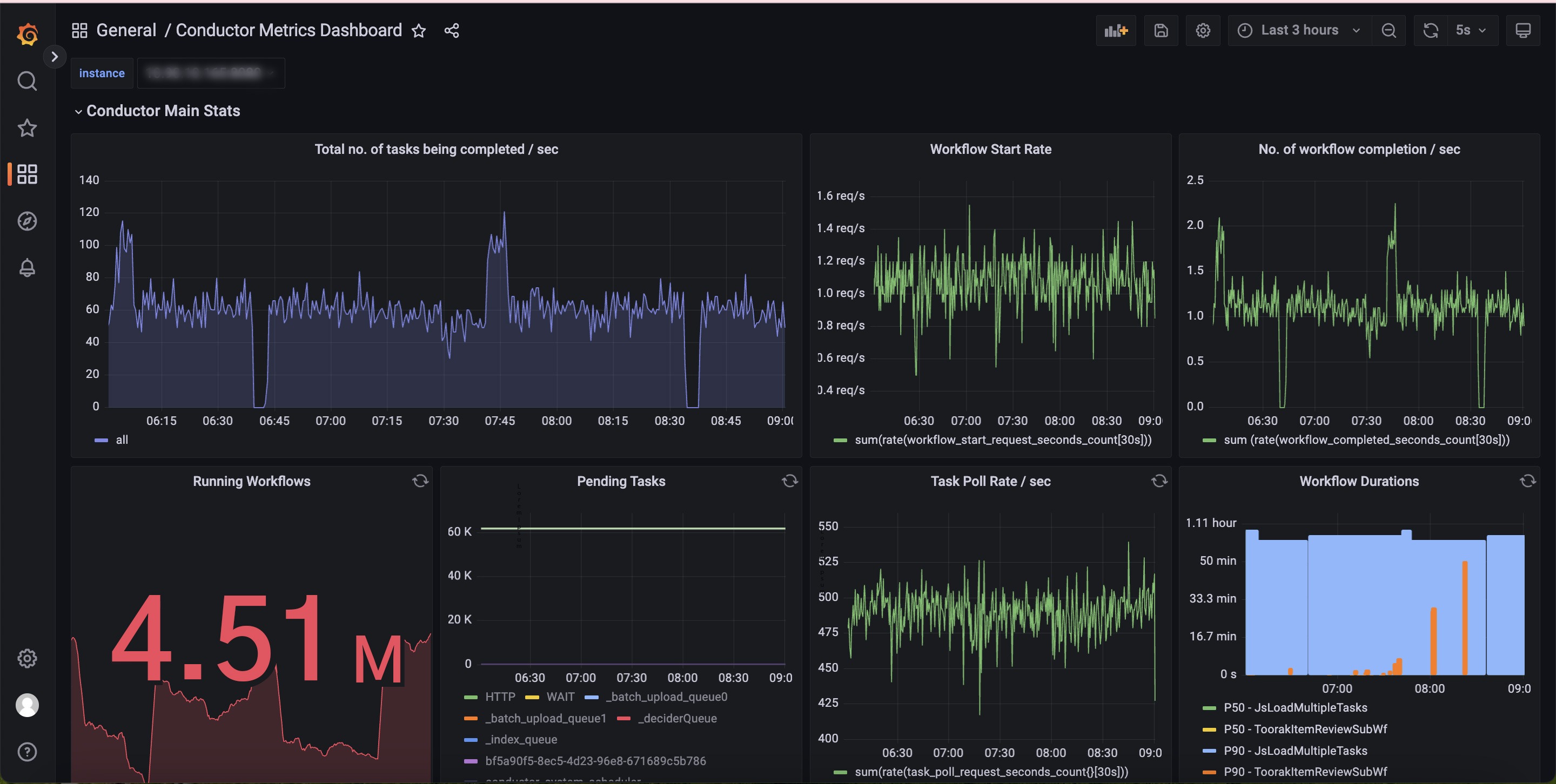Open Alerting via the bell icon
The height and width of the screenshot is (784, 1556).
(26, 267)
